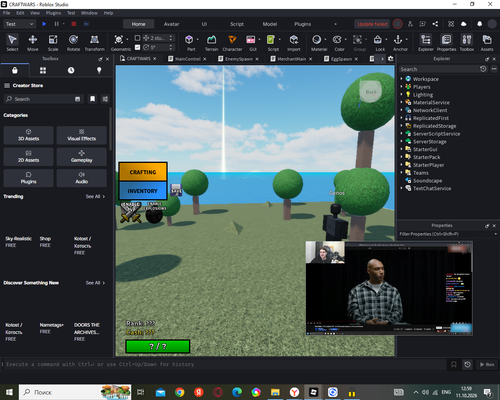The width and height of the screenshot is (500, 400).
Task: Expand the ServerScriptService node
Action: (402, 134)
